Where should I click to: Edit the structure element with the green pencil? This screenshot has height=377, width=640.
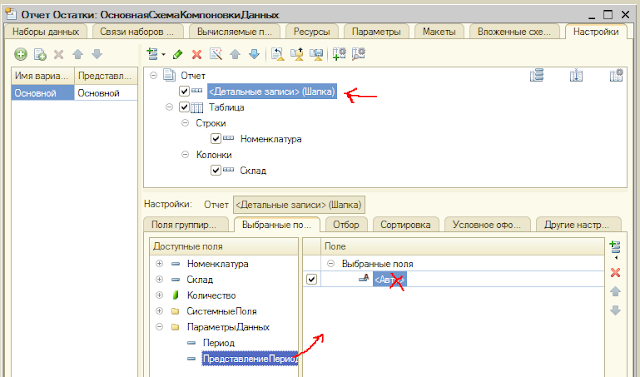tap(178, 54)
